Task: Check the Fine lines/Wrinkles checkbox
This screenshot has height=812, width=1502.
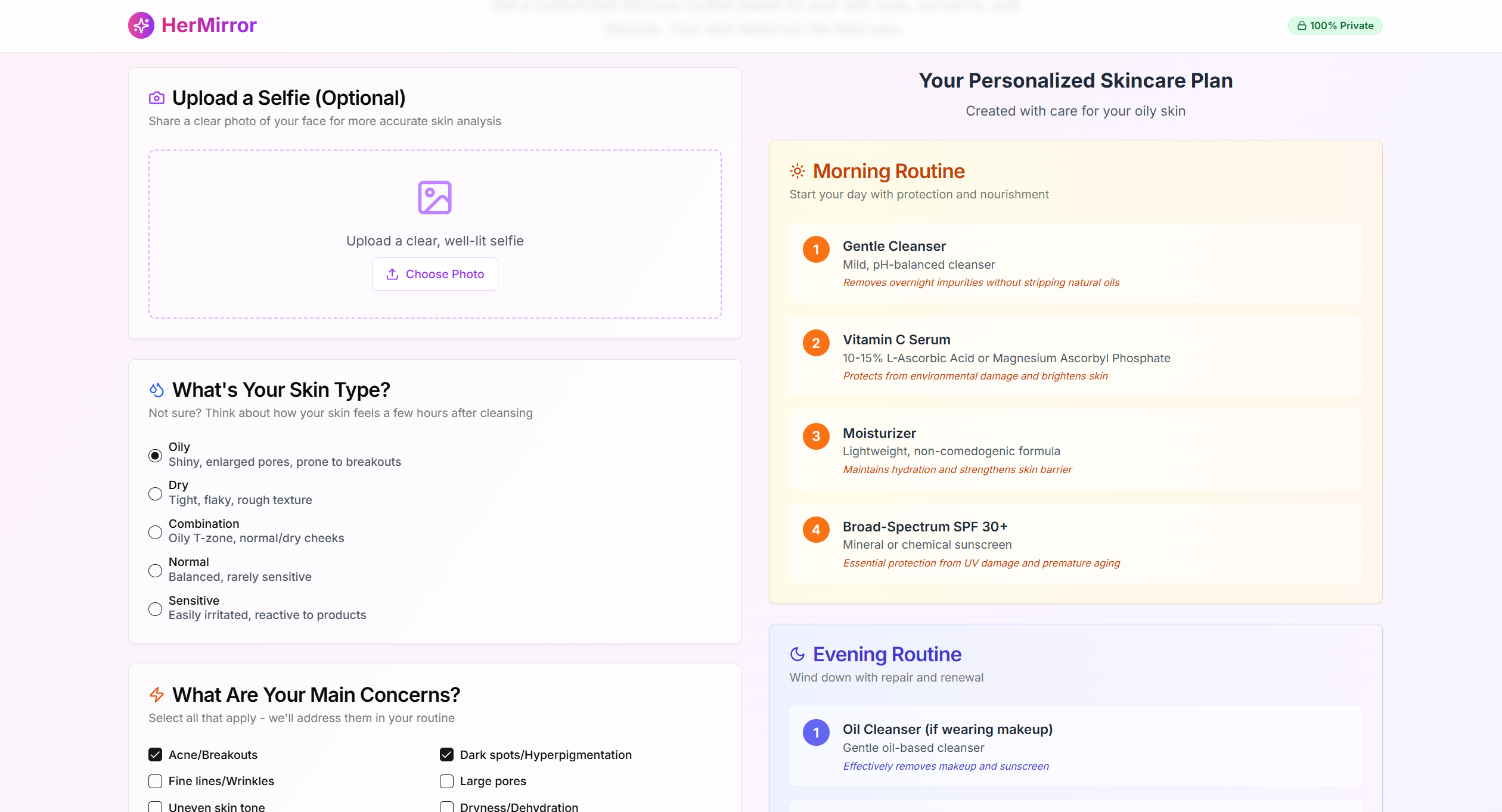Action: point(155,781)
